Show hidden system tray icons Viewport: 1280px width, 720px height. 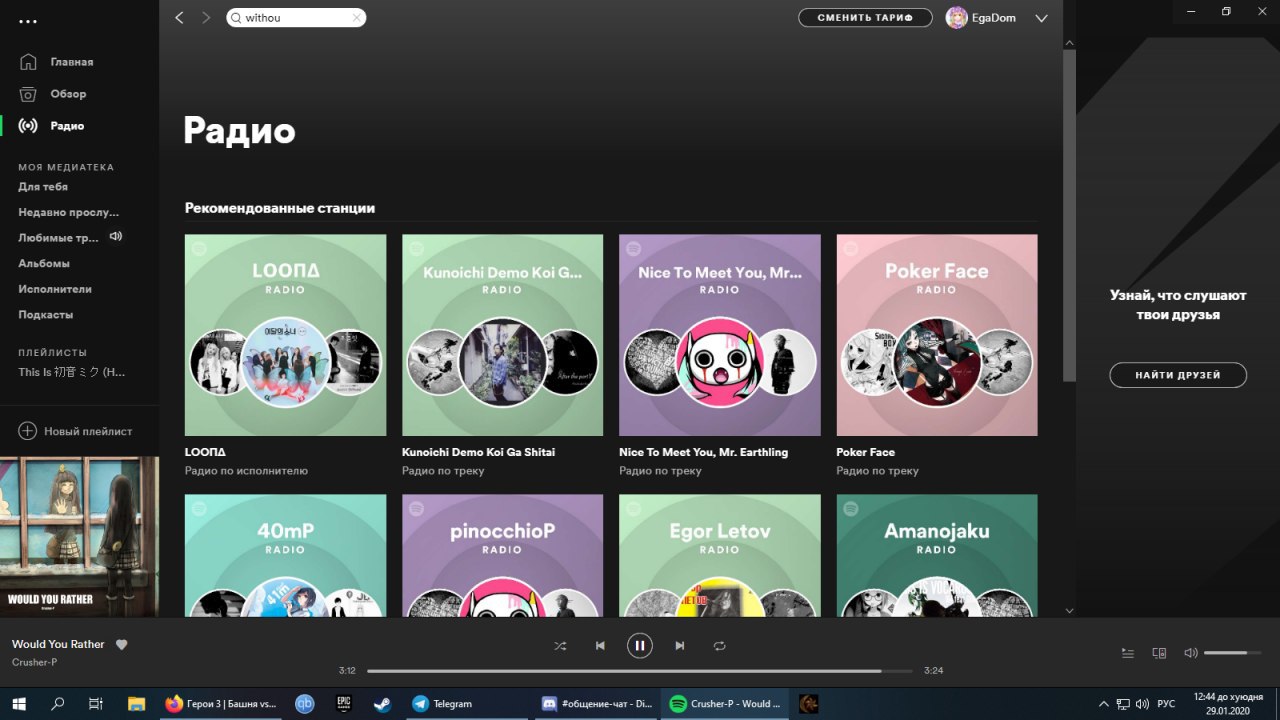pos(1104,704)
